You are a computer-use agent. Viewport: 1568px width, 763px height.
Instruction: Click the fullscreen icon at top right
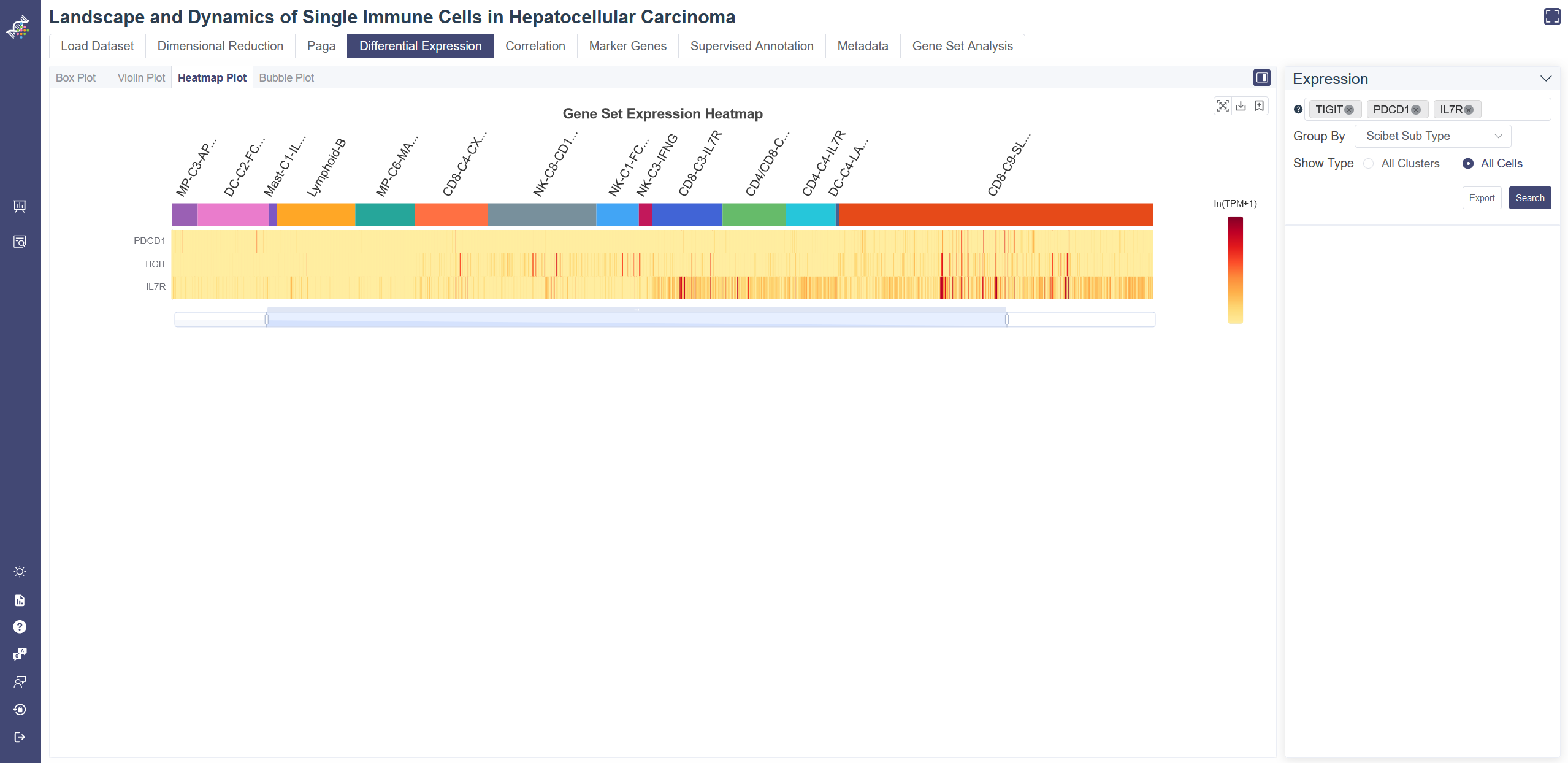pyautogui.click(x=1551, y=17)
